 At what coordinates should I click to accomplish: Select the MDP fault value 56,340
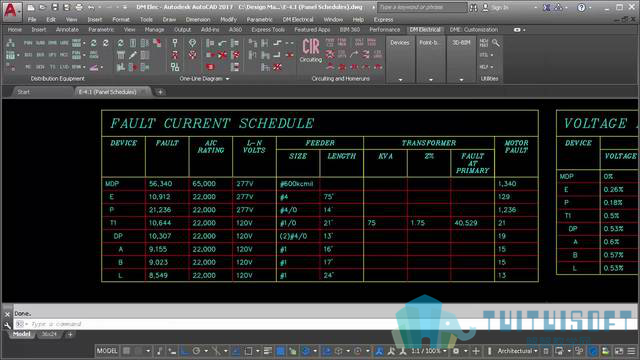160,184
